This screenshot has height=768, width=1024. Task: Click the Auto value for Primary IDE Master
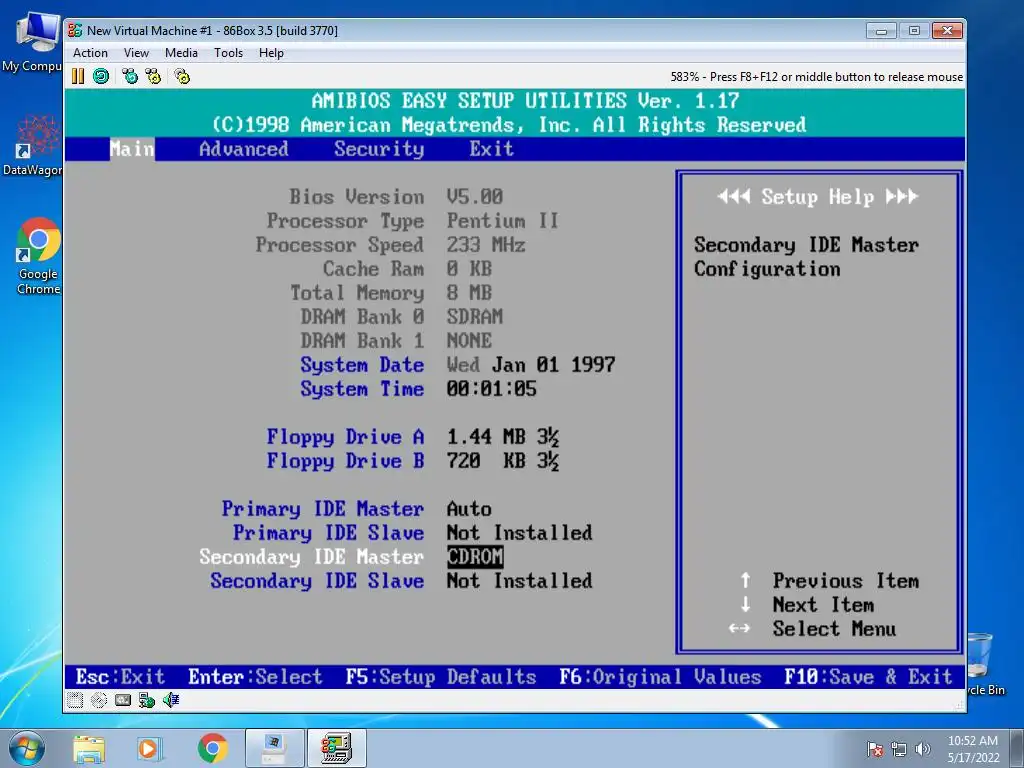pyautogui.click(x=469, y=508)
